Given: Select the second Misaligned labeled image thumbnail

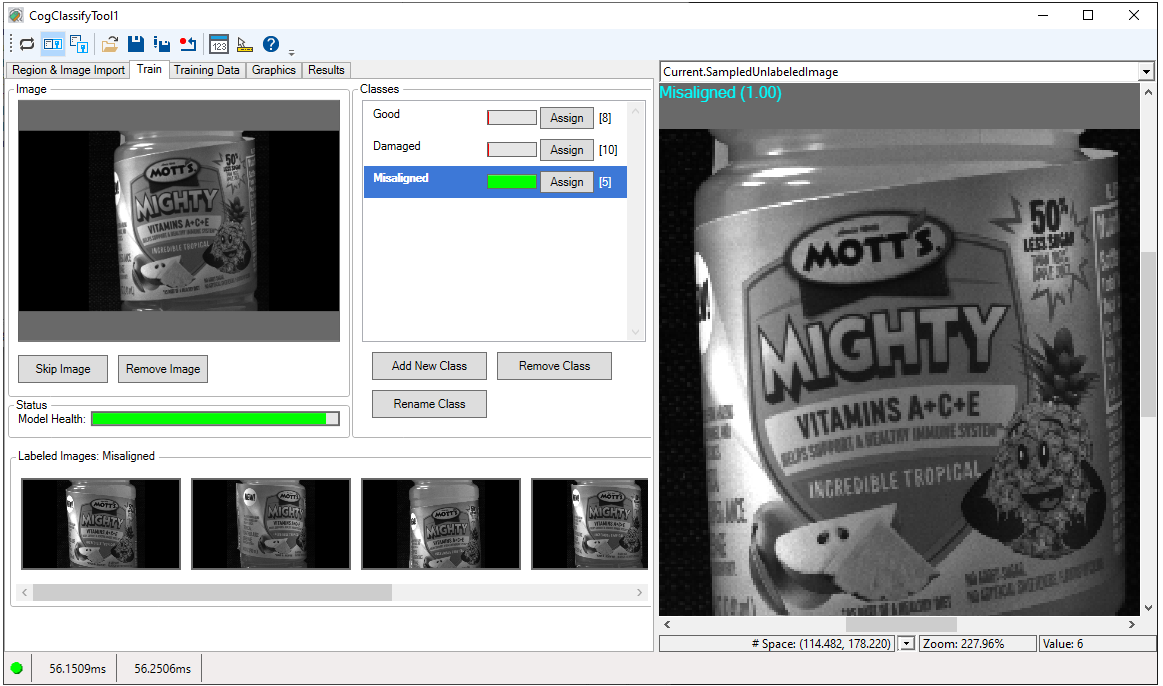Looking at the screenshot, I should click(271, 524).
